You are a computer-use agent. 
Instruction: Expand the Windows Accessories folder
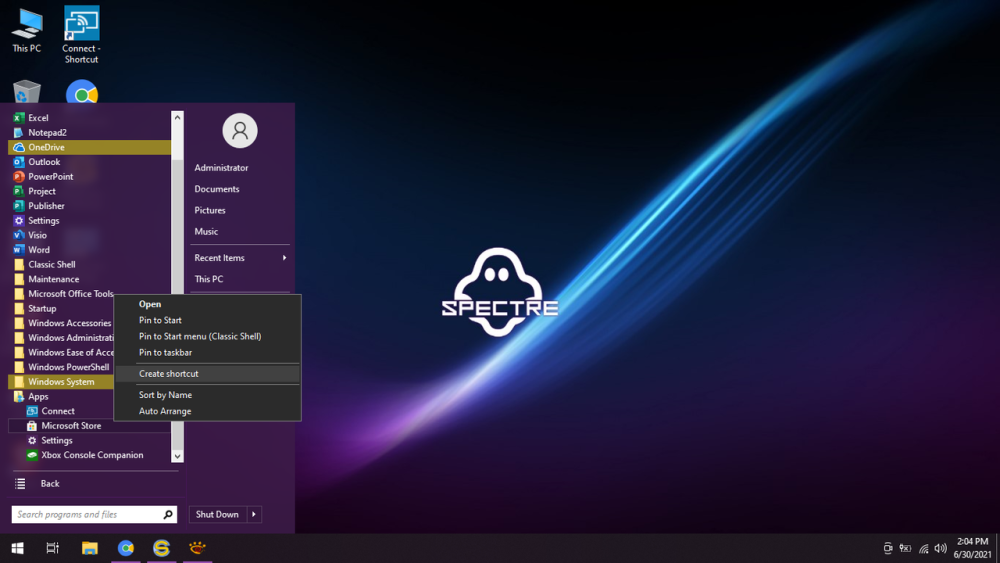click(x=62, y=323)
